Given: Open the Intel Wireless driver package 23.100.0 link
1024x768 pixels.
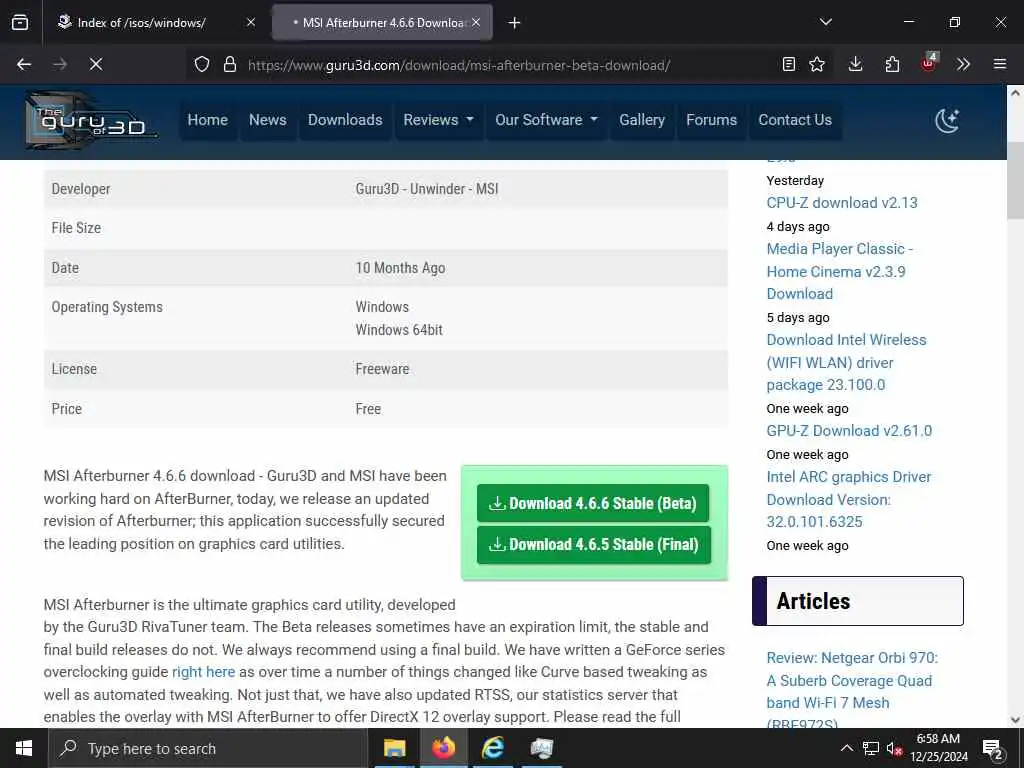Looking at the screenshot, I should (x=846, y=362).
